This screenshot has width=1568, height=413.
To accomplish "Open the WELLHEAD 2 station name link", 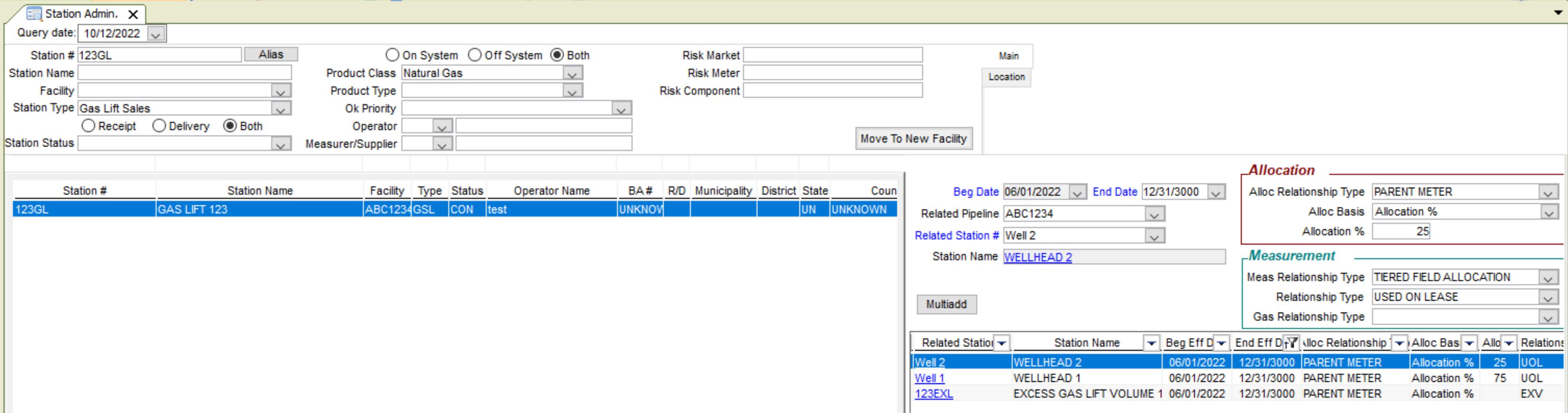I will [1037, 257].
